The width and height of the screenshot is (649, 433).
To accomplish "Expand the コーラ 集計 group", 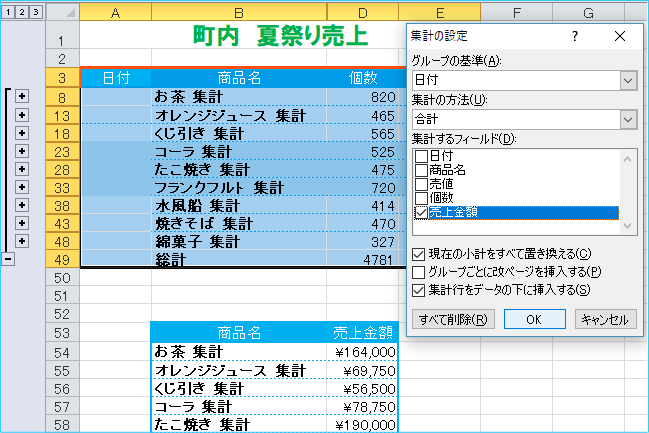I will [x=22, y=151].
